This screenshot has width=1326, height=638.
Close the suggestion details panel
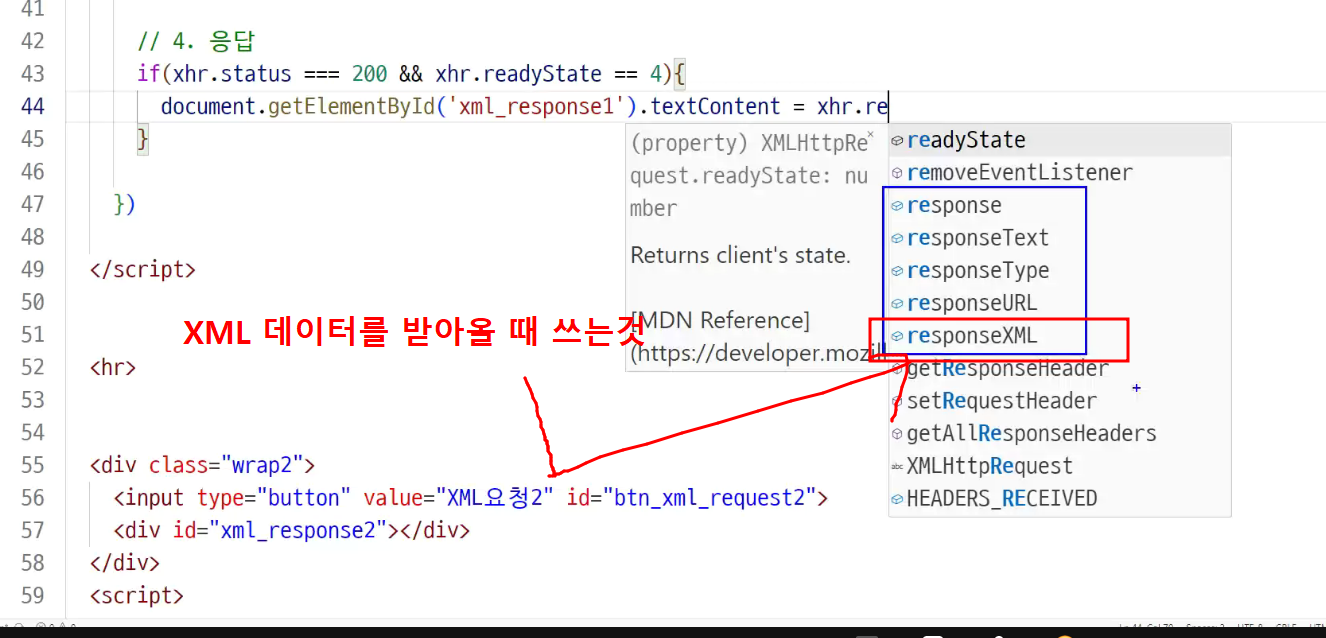coord(870,133)
